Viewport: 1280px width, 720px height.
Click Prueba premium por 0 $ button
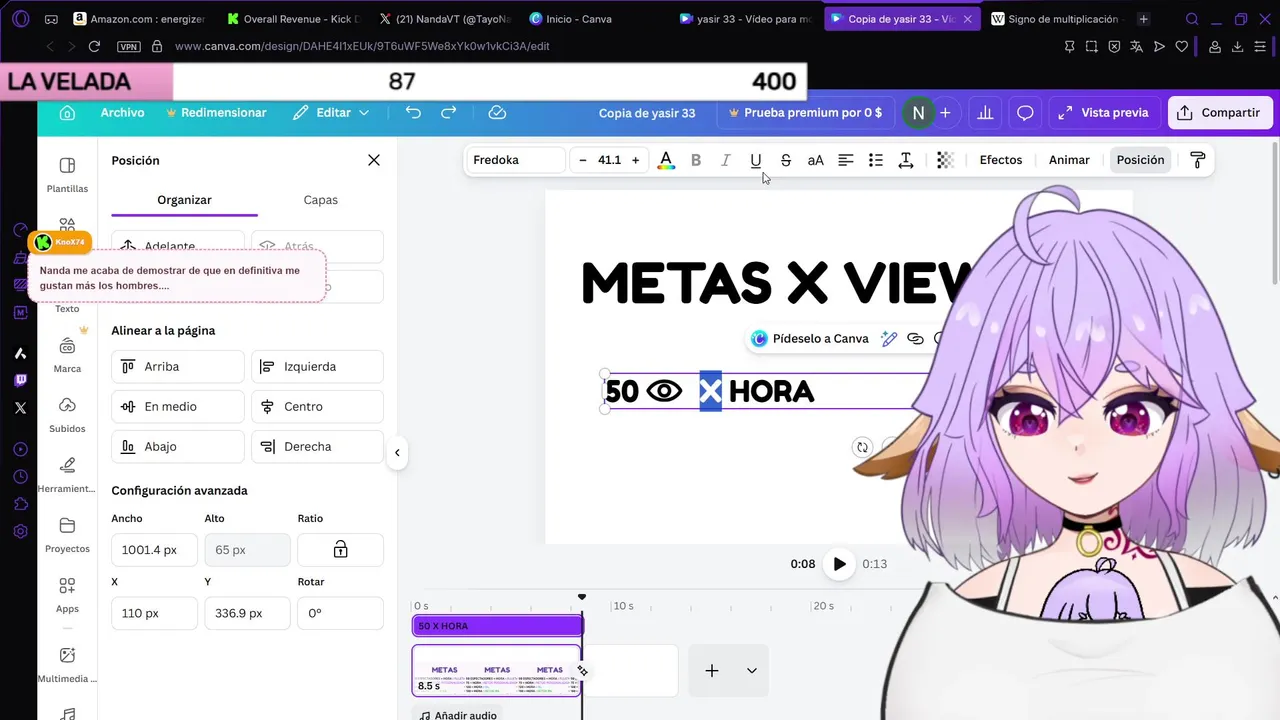805,113
